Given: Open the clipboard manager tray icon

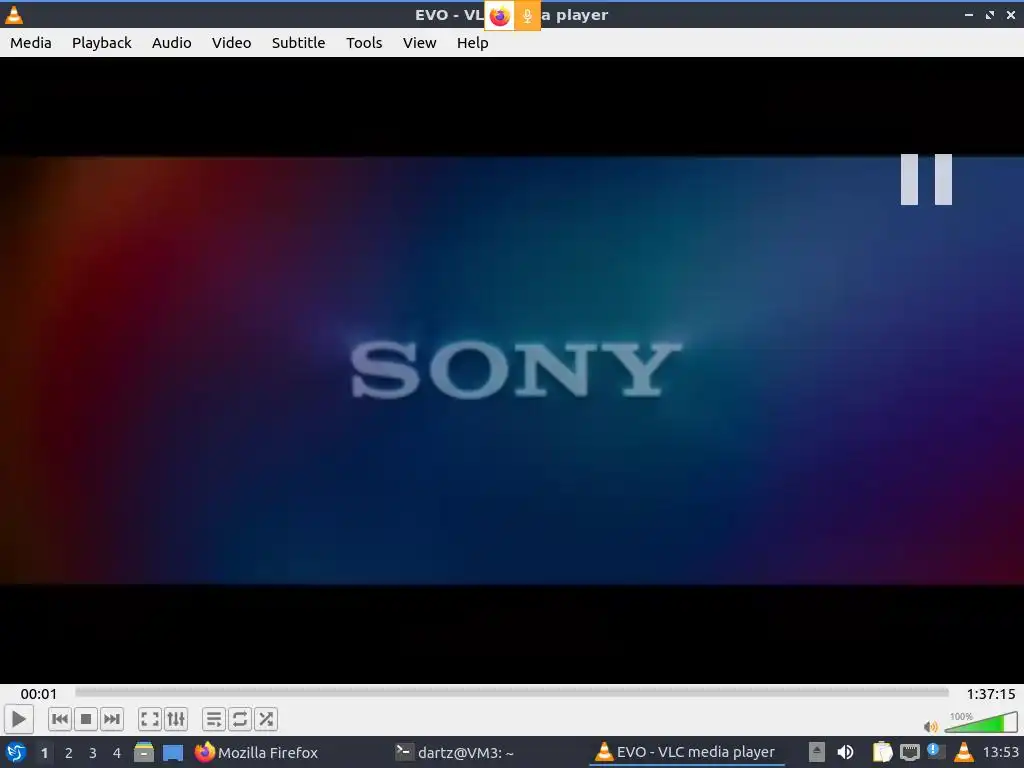Looking at the screenshot, I should (882, 752).
